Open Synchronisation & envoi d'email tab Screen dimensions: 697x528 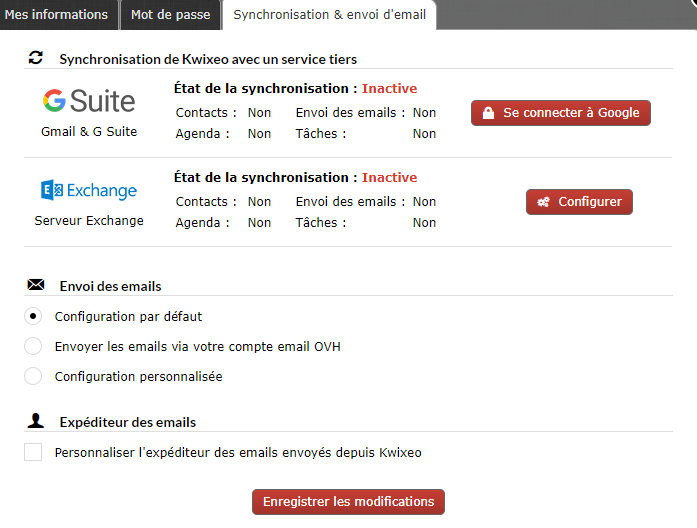(329, 15)
